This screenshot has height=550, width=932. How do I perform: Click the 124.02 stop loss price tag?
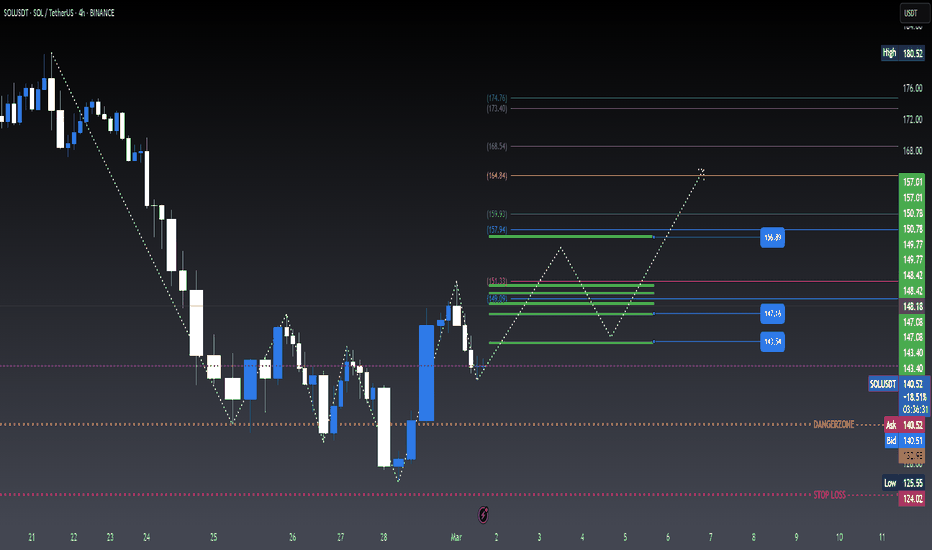(x=912, y=499)
